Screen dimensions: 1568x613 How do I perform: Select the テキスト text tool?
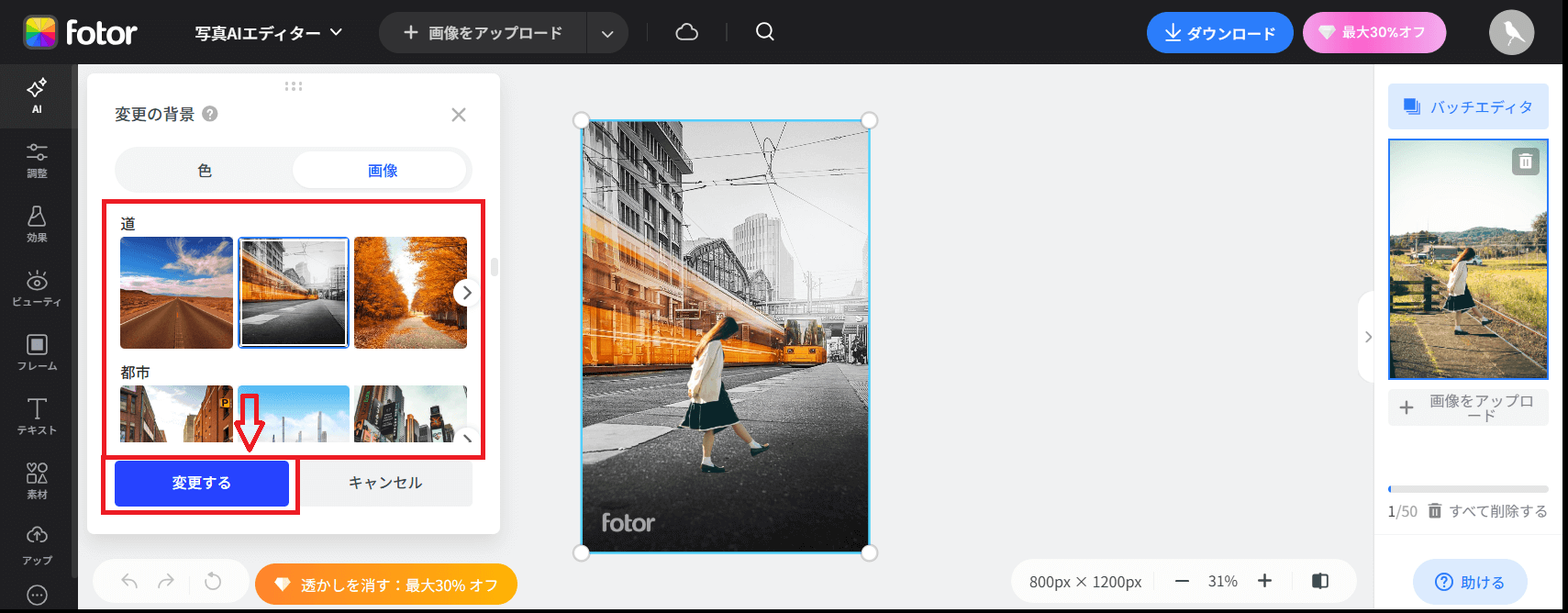(37, 417)
